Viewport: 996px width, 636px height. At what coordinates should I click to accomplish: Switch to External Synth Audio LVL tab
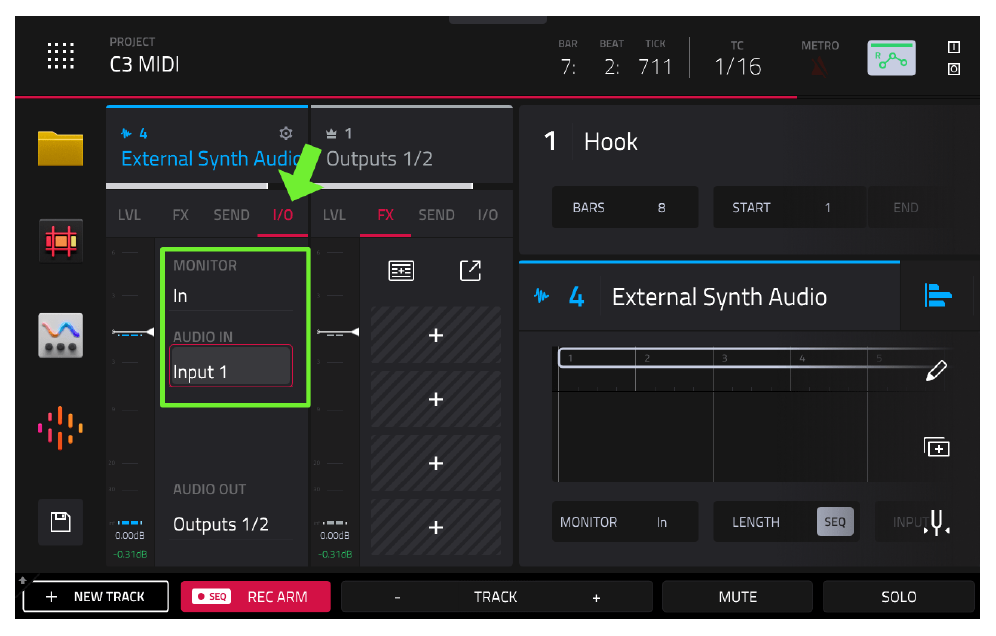[x=129, y=215]
